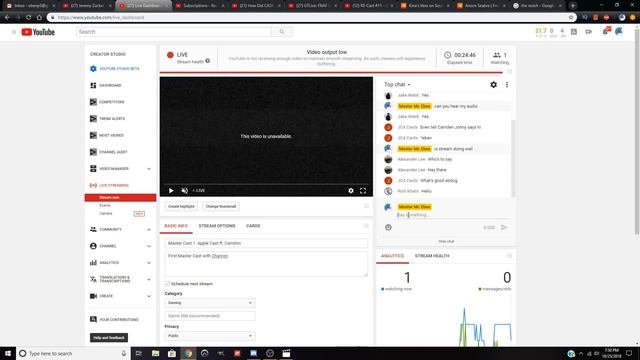This screenshot has height=360, width=640.
Task: Click the send message arrow
Action: point(504,227)
